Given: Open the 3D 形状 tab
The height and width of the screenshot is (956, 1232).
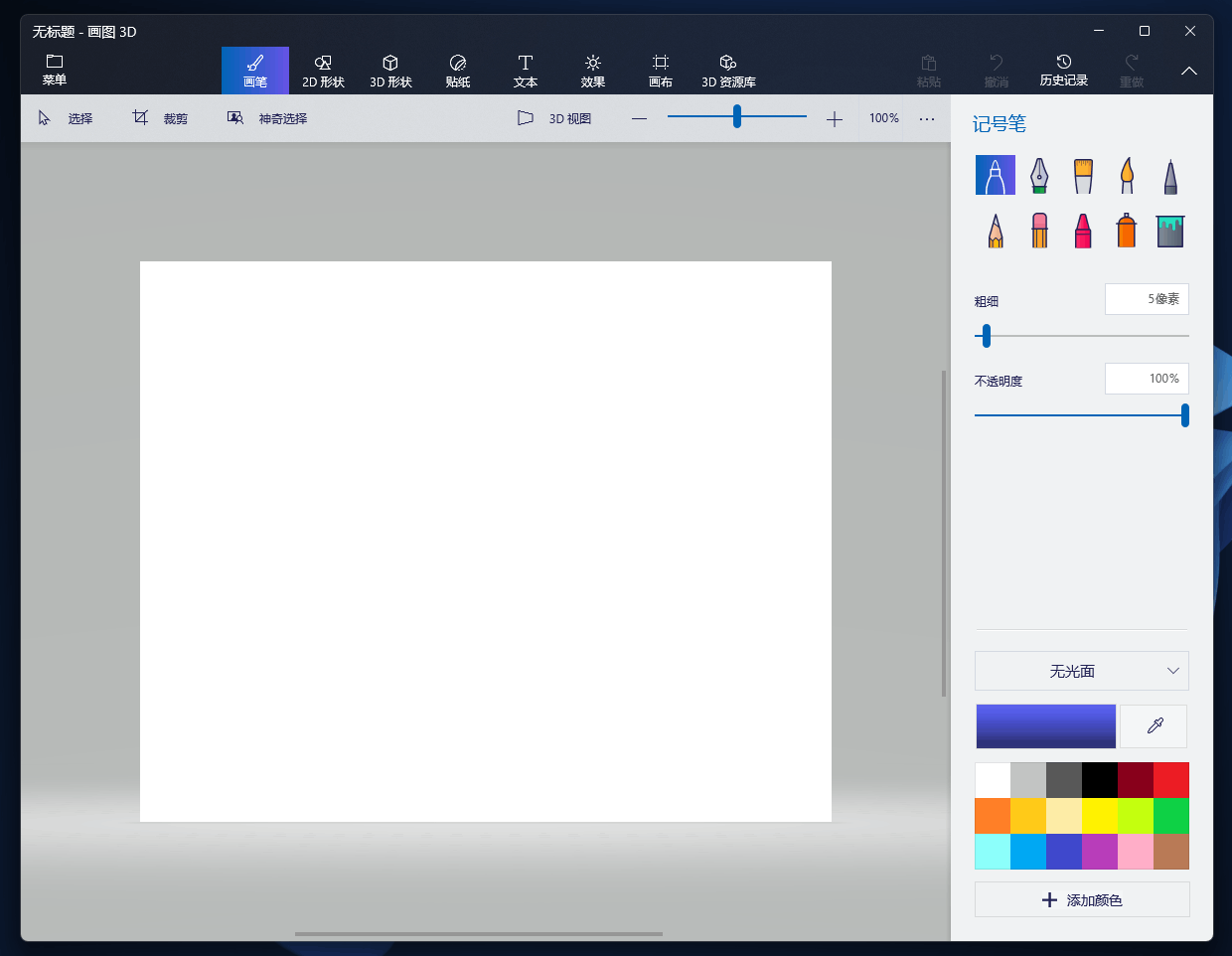Looking at the screenshot, I should (390, 71).
